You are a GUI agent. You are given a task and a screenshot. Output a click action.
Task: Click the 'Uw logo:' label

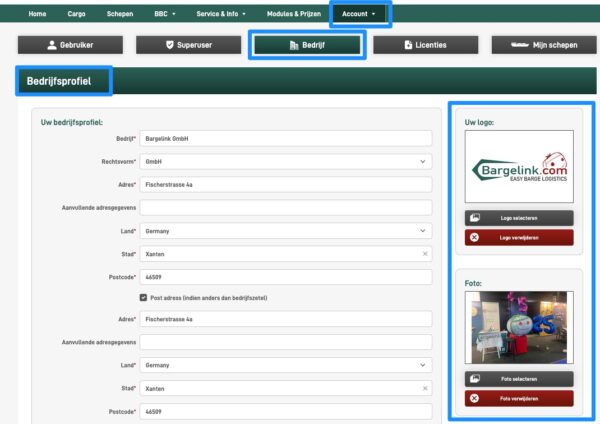click(x=479, y=122)
